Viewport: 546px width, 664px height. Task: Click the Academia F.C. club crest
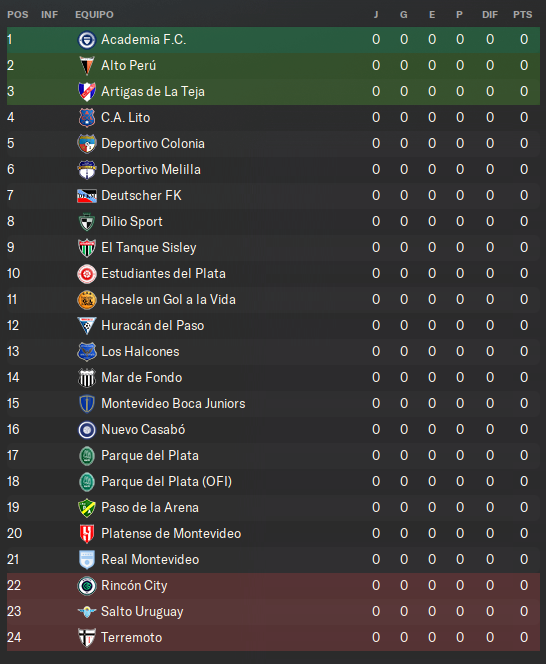(x=87, y=40)
